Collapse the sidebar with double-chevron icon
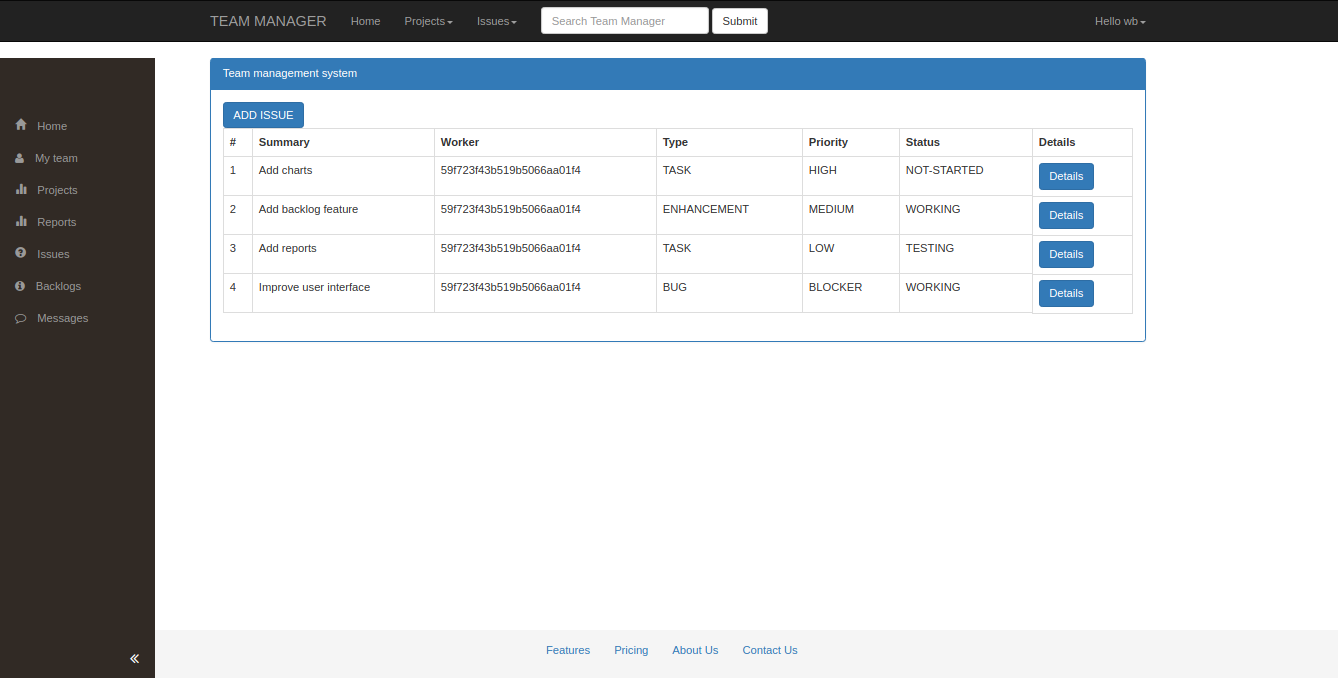The height and width of the screenshot is (678, 1338). pyautogui.click(x=134, y=658)
